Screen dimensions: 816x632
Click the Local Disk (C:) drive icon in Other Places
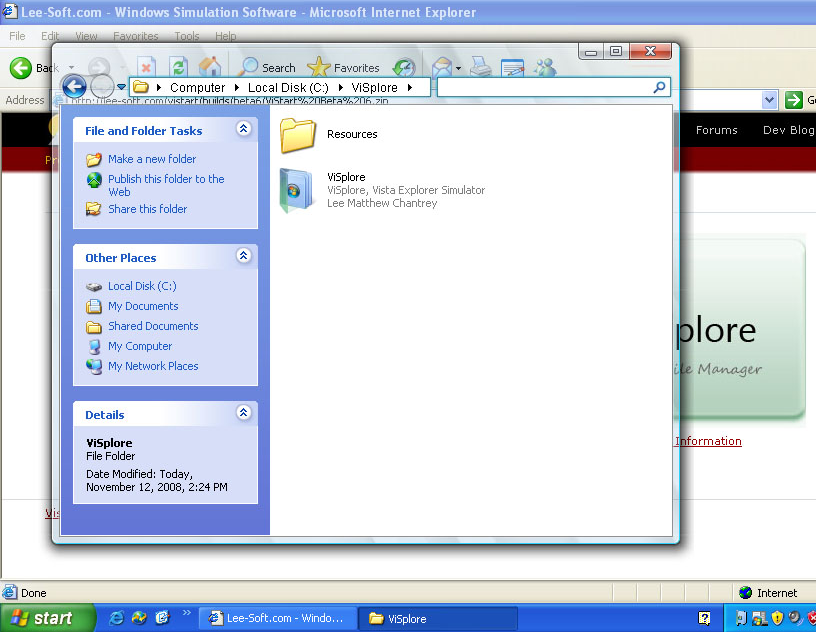[x=94, y=286]
